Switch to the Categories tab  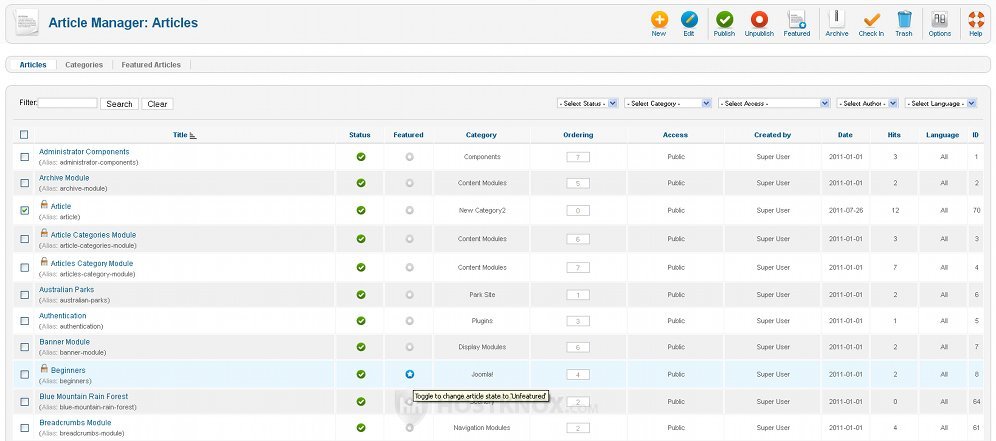(84, 65)
